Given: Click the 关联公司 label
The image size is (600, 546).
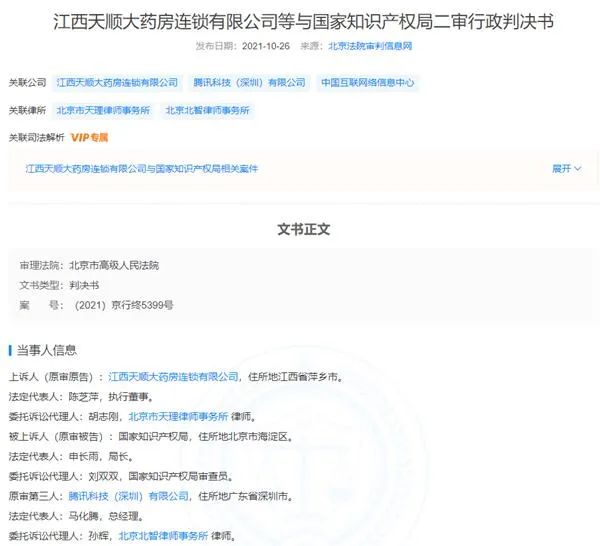Looking at the screenshot, I should 27,83.
